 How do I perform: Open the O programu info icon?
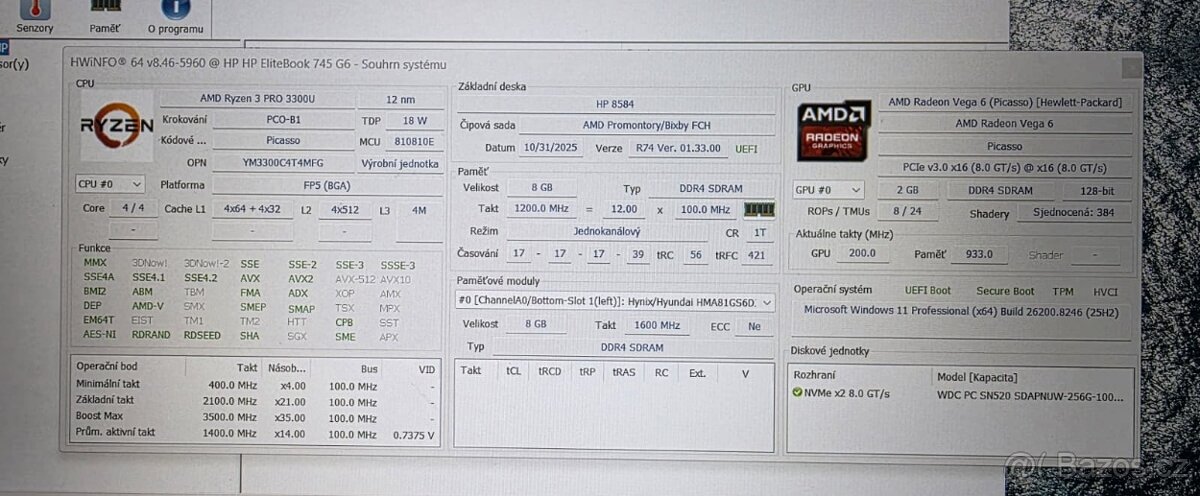pos(174,9)
